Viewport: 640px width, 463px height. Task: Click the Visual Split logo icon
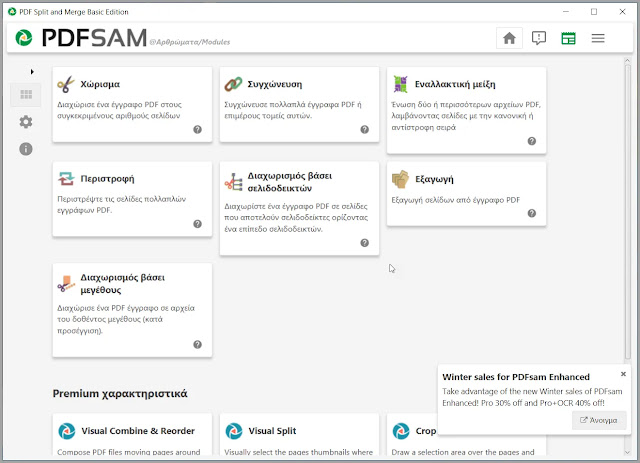(x=234, y=431)
